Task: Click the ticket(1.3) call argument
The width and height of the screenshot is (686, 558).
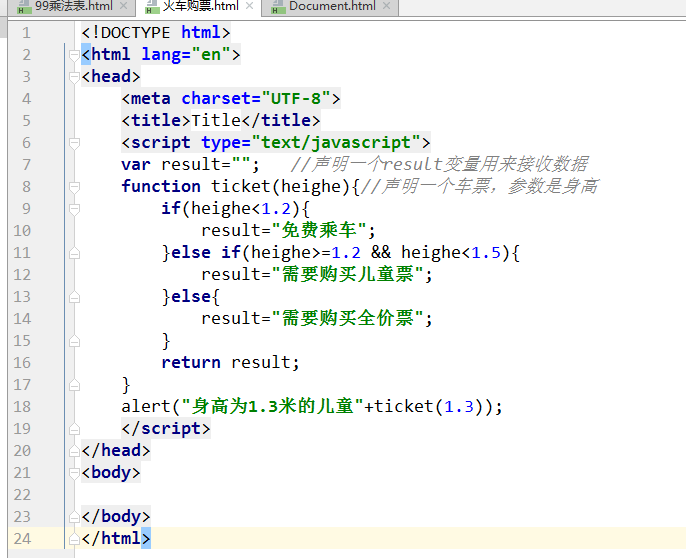Action: pos(459,407)
